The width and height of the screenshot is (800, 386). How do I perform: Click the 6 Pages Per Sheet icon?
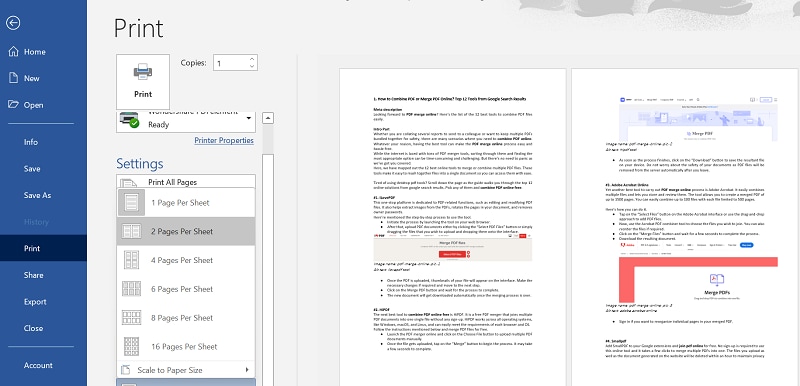132,289
